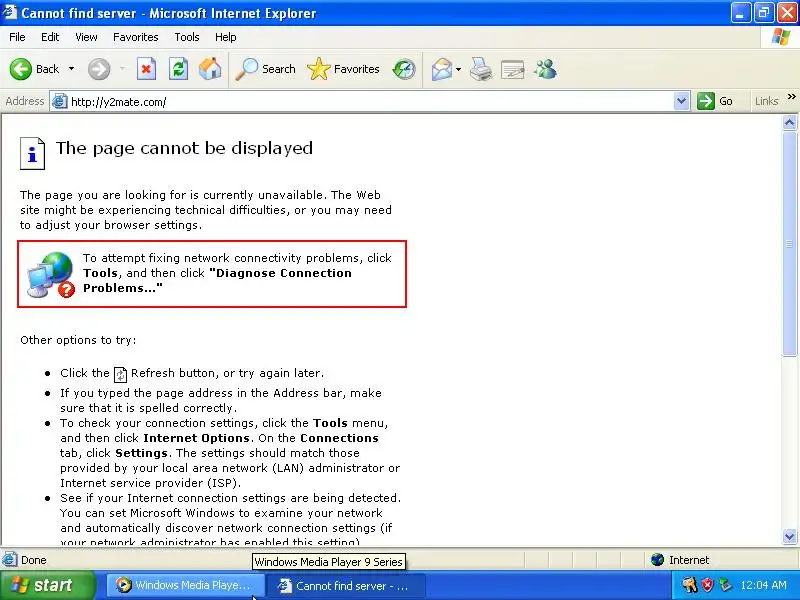Expand the address bar dropdown list
Image resolution: width=800 pixels, height=600 pixels.
[681, 102]
